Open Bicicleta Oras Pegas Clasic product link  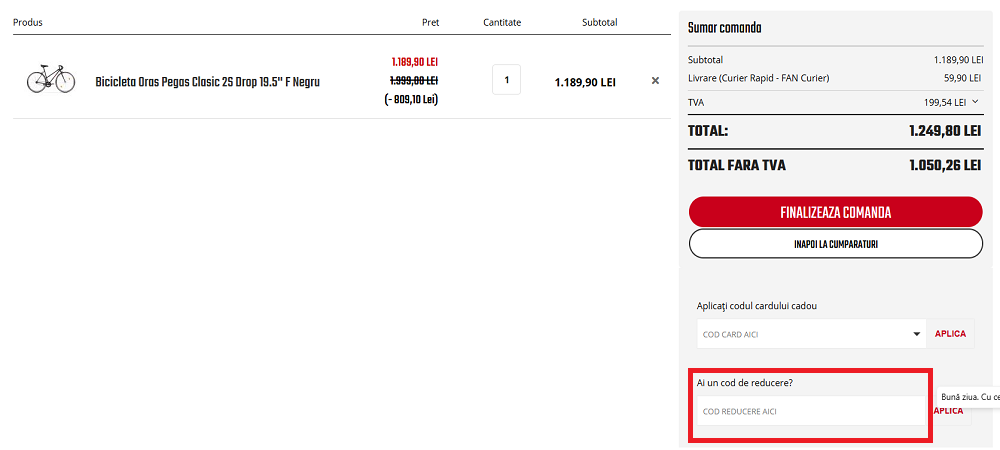click(x=207, y=82)
